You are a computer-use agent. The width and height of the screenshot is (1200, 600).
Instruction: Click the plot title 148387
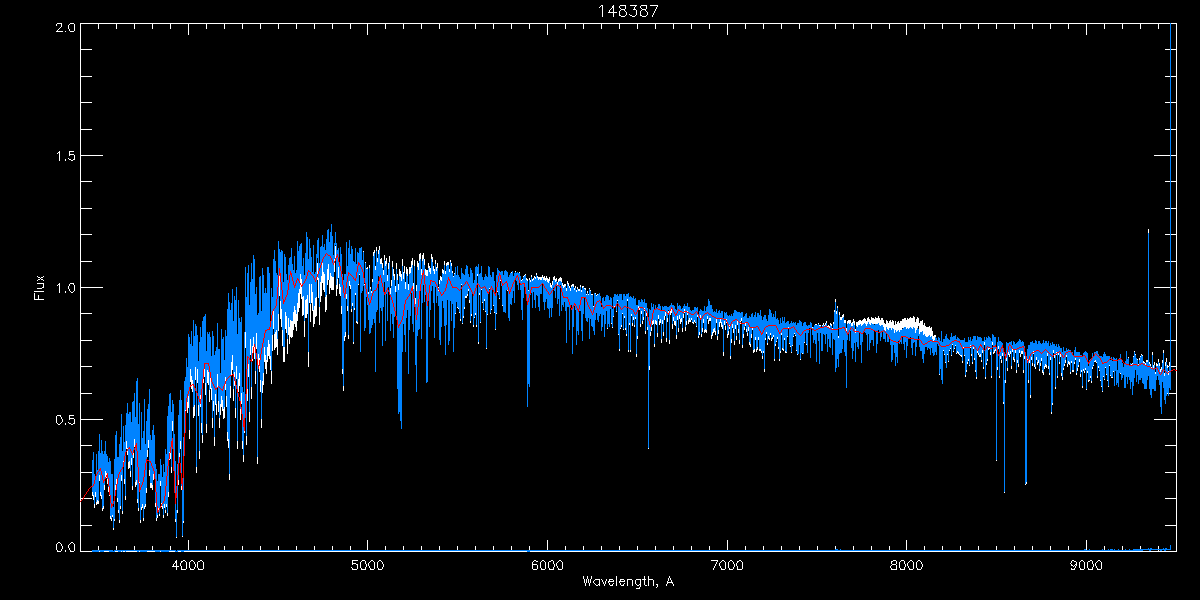point(627,10)
